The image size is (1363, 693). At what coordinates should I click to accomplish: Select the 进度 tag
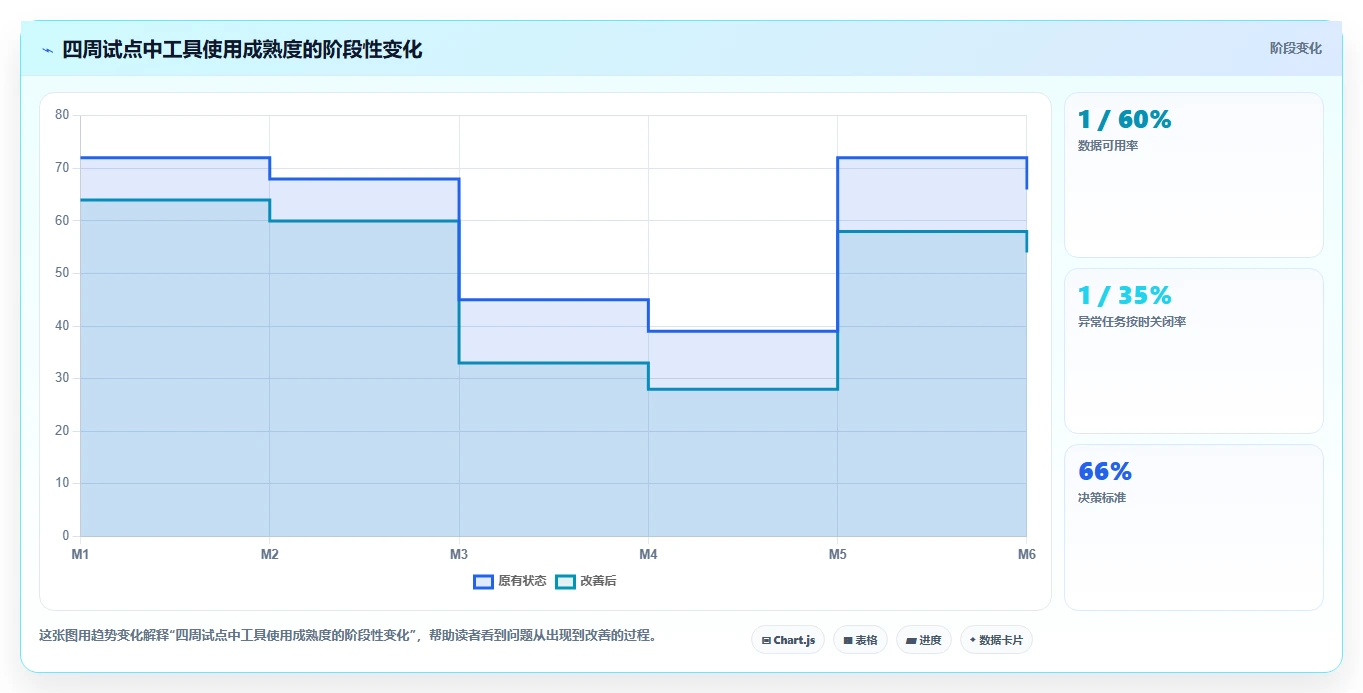click(924, 640)
